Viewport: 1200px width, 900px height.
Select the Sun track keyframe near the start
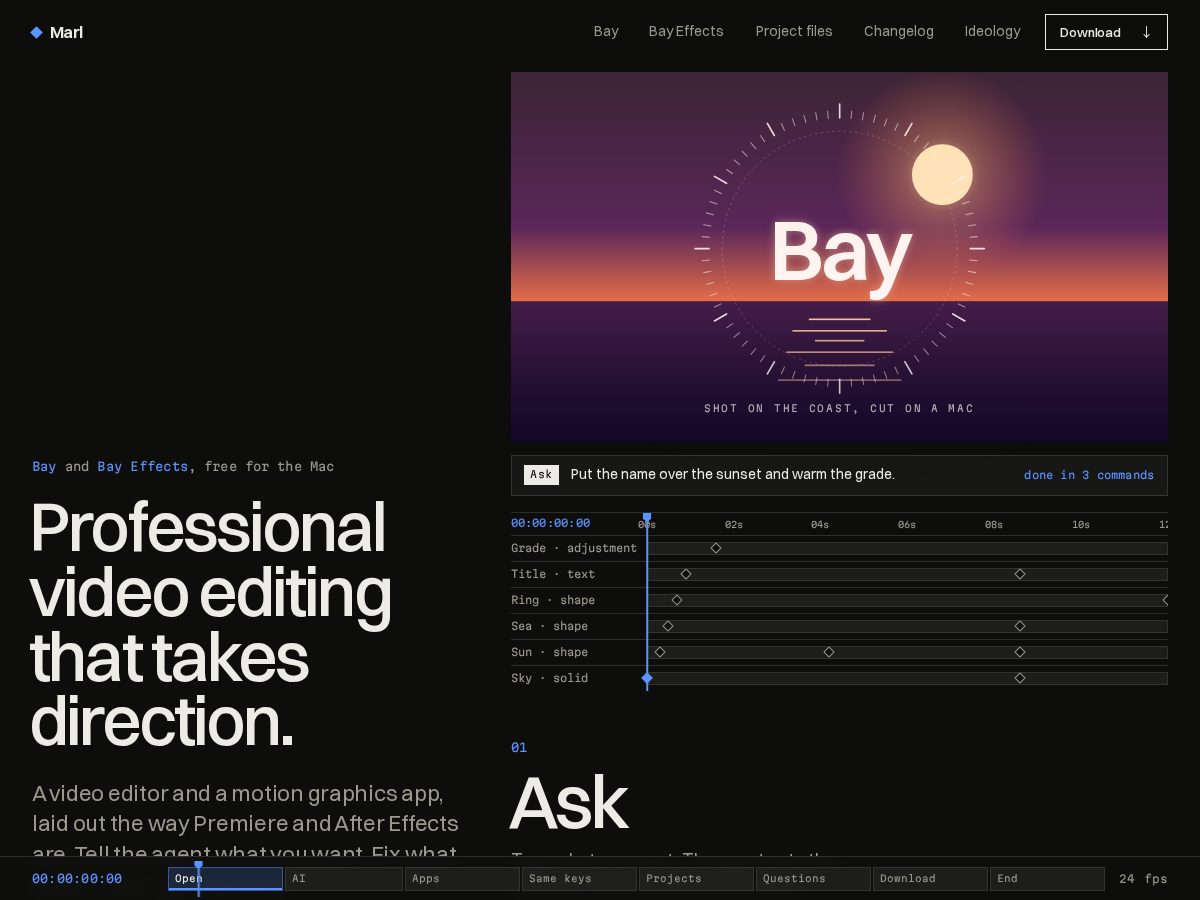660,652
